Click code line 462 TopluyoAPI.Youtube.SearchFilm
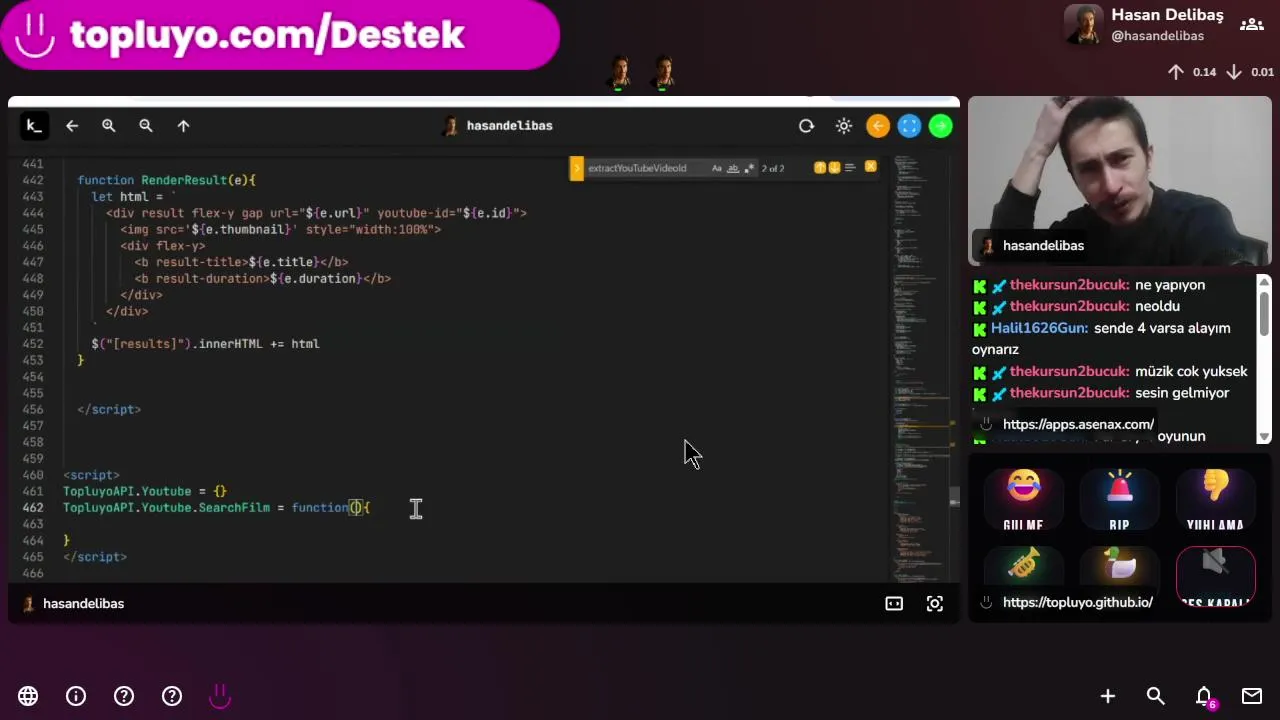 [x=216, y=508]
